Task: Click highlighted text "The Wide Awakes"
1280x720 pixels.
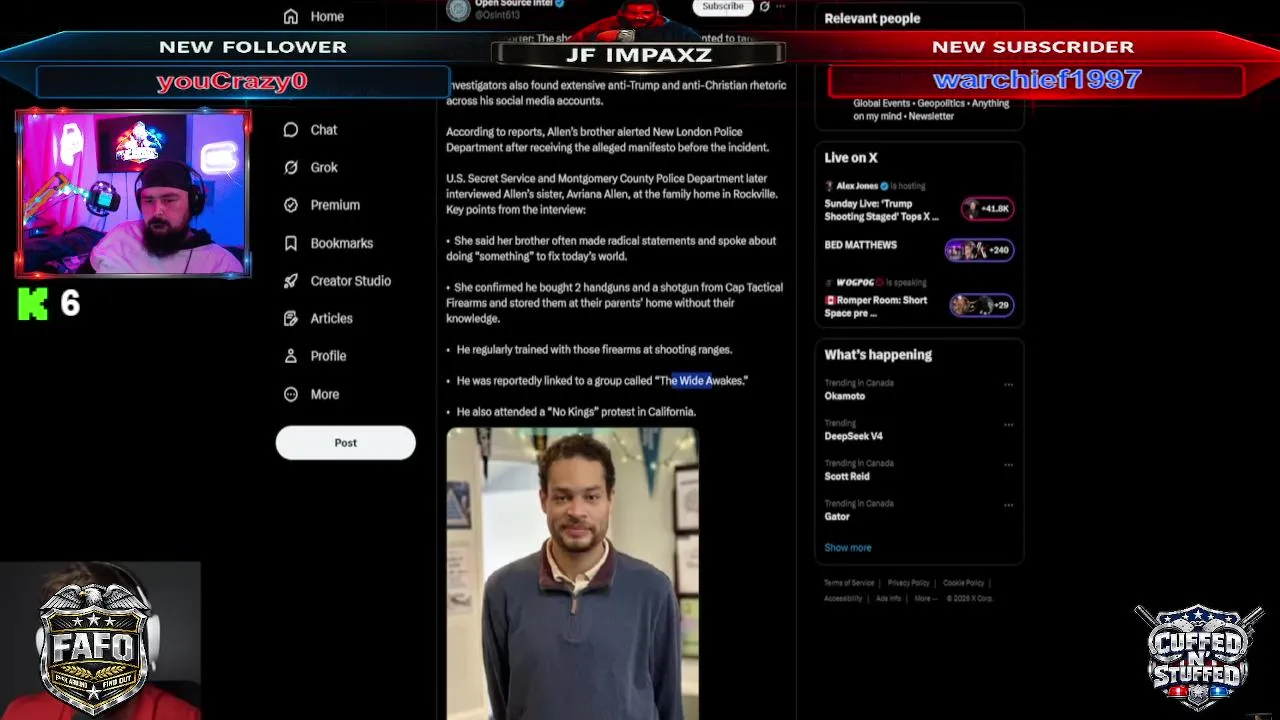Action: [702, 381]
